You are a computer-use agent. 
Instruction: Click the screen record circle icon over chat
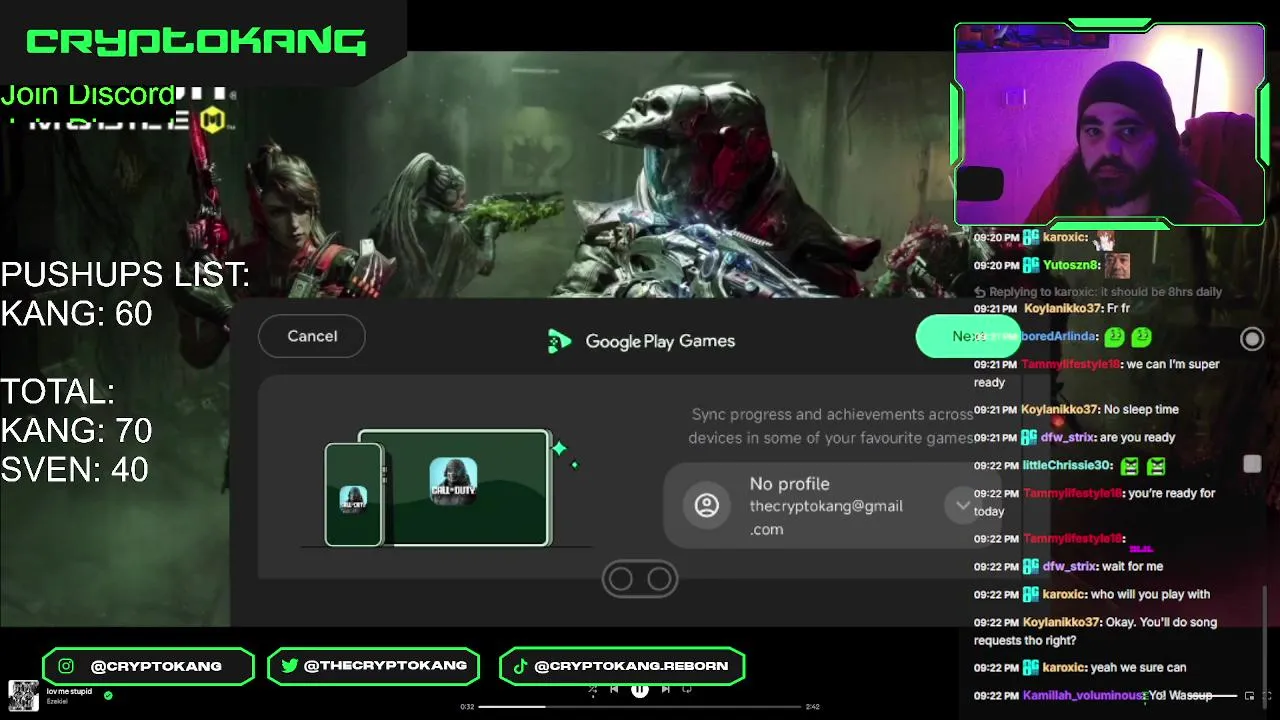[x=1252, y=339]
